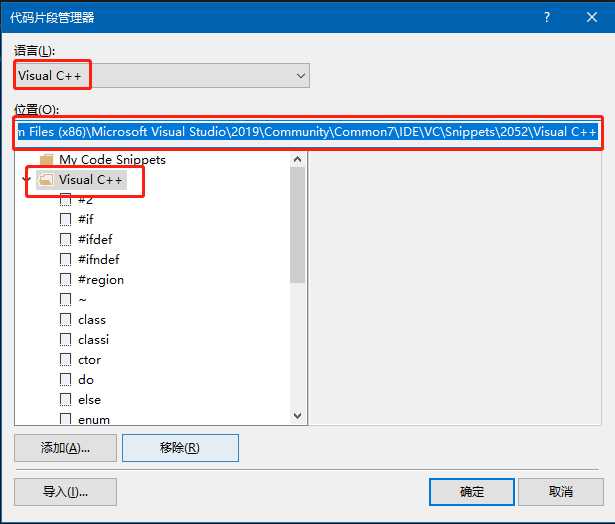The image size is (615, 524).
Task: Click the #ifndef snippet file icon
Action: (x=66, y=259)
